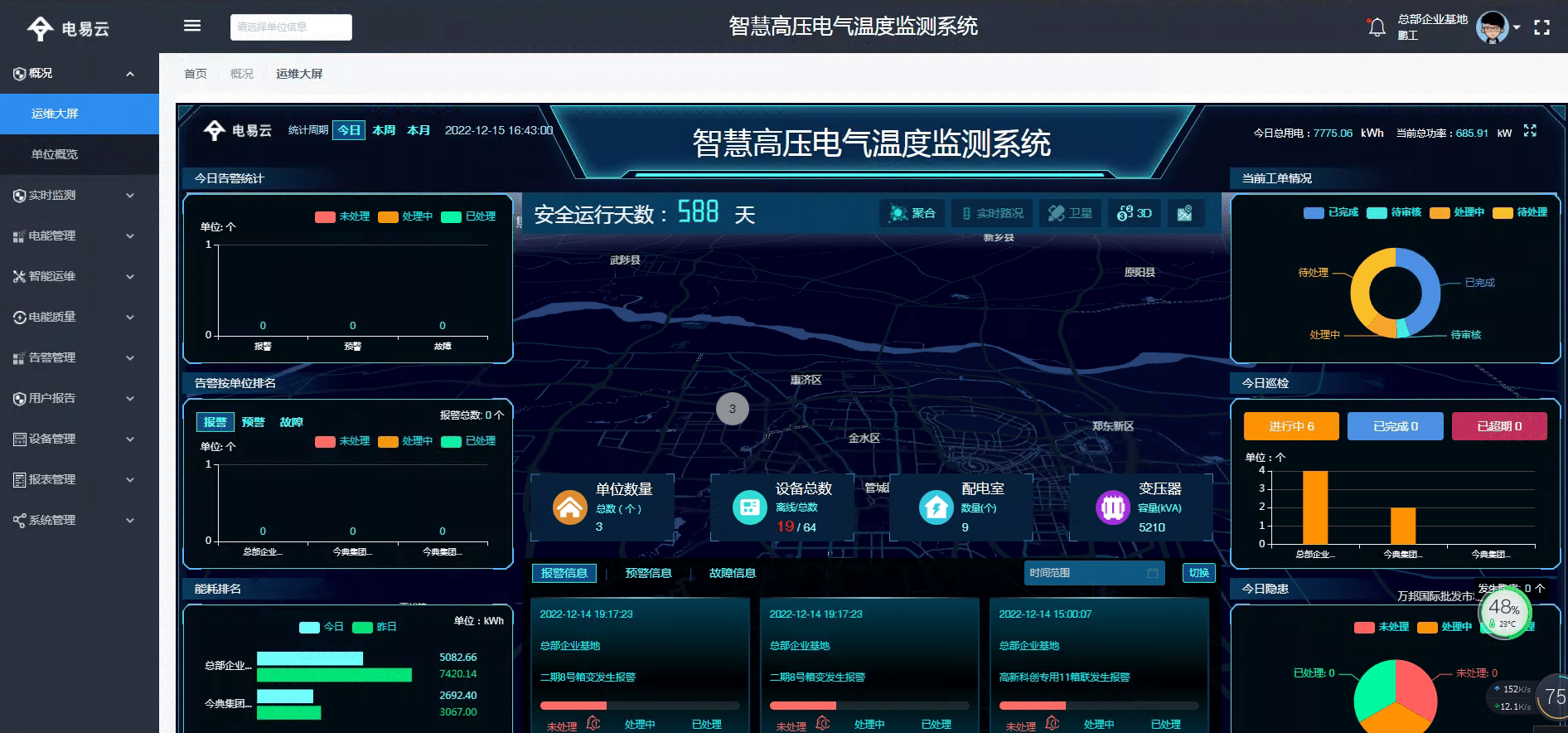Viewport: 1568px width, 733px height.
Task: Expand 实时监测 menu chevron
Action: (x=130, y=196)
